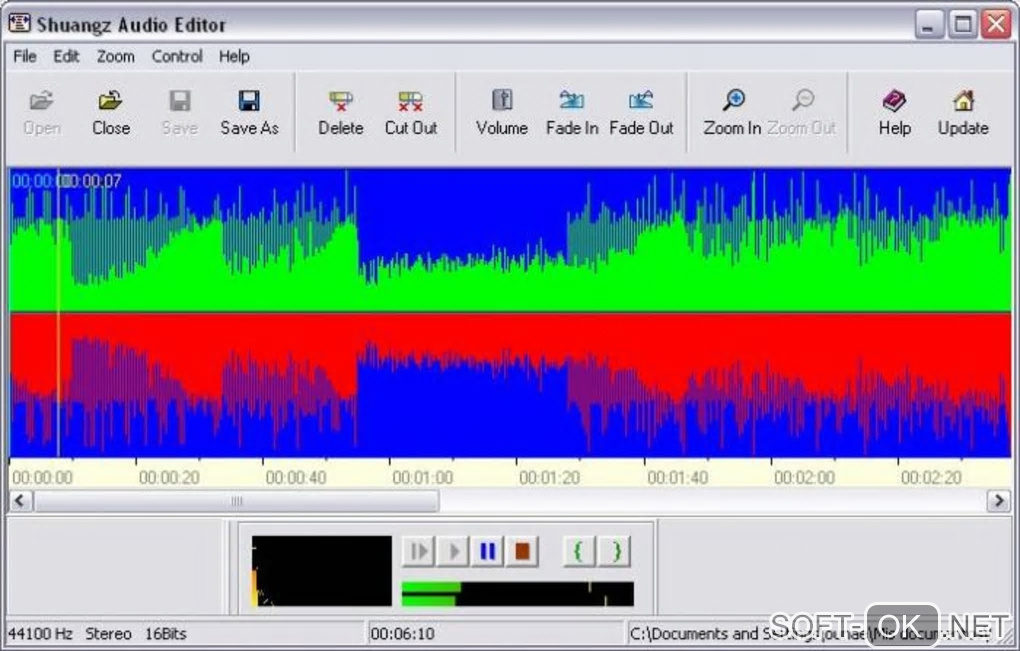Click the 00:01:40 timeline ruler mark
1020x651 pixels.
tap(677, 477)
